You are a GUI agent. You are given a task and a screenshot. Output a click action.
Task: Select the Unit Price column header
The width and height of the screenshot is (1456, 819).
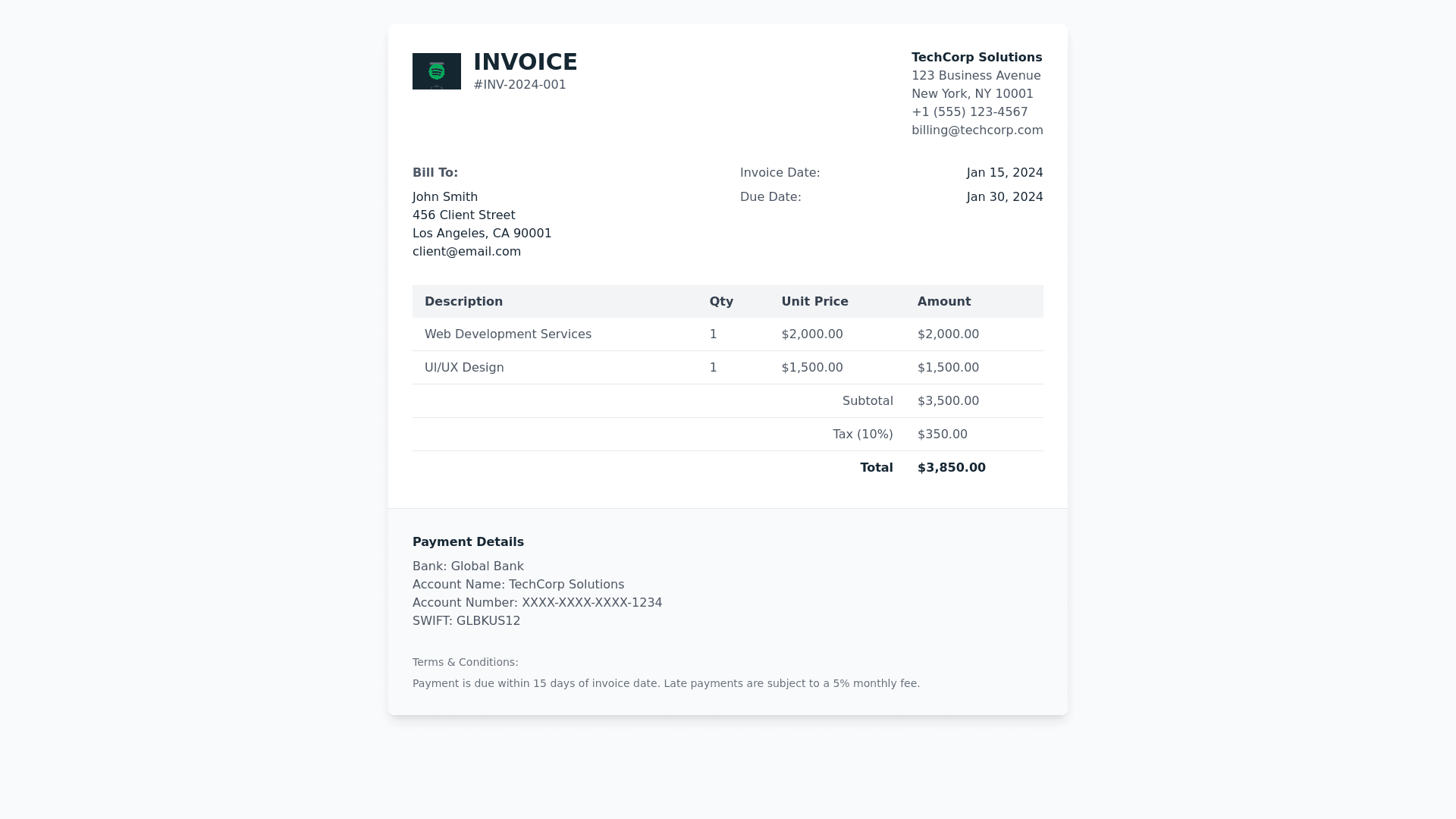[814, 302]
